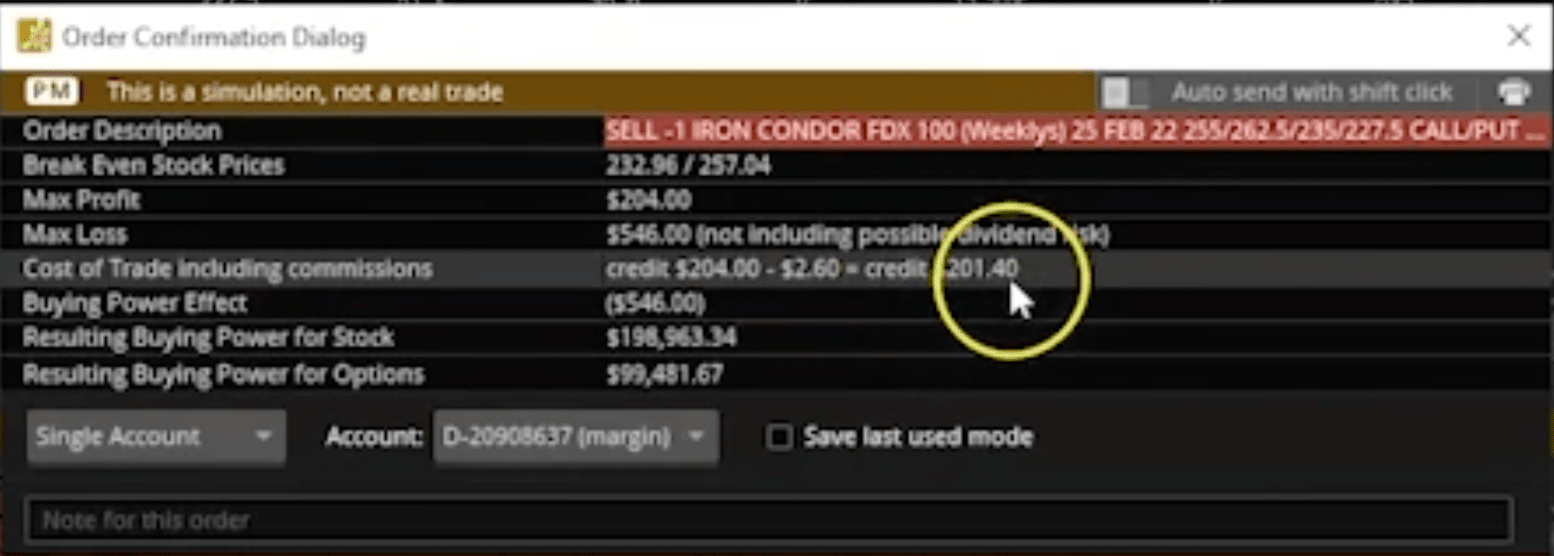Expand the Account D-20908637 (margin) dropdown
The height and width of the screenshot is (556, 1554).
tap(575, 437)
